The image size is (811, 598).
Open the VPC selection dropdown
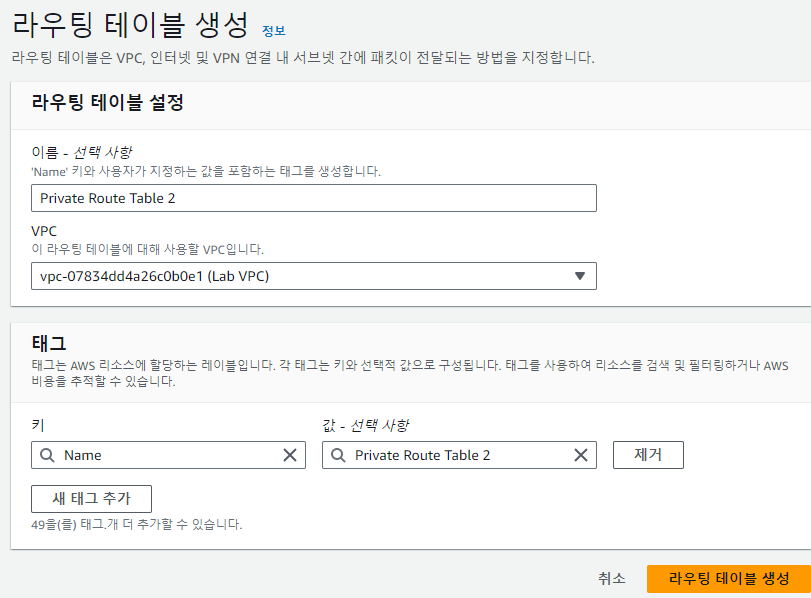point(313,276)
